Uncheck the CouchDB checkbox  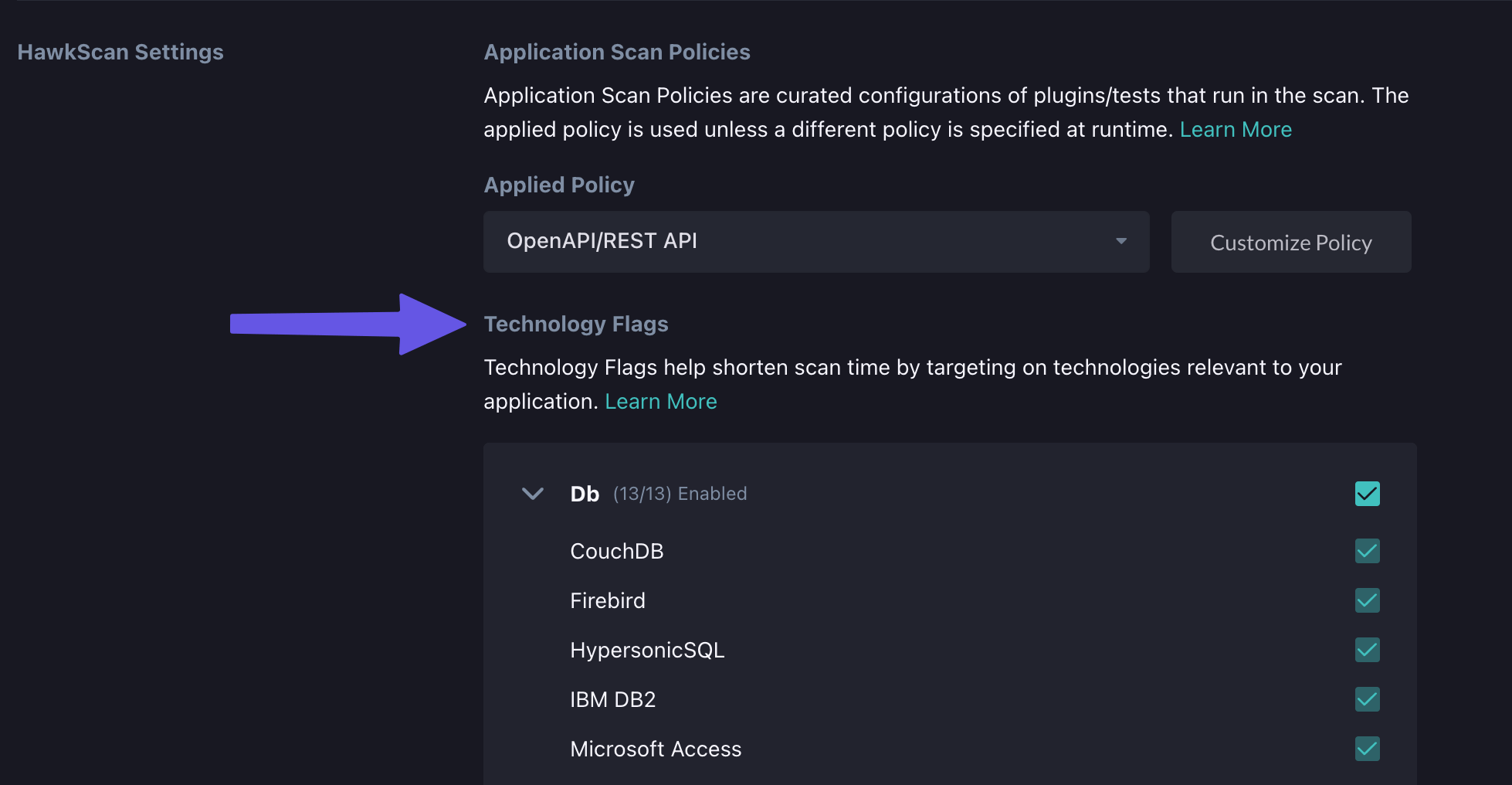tap(1367, 551)
